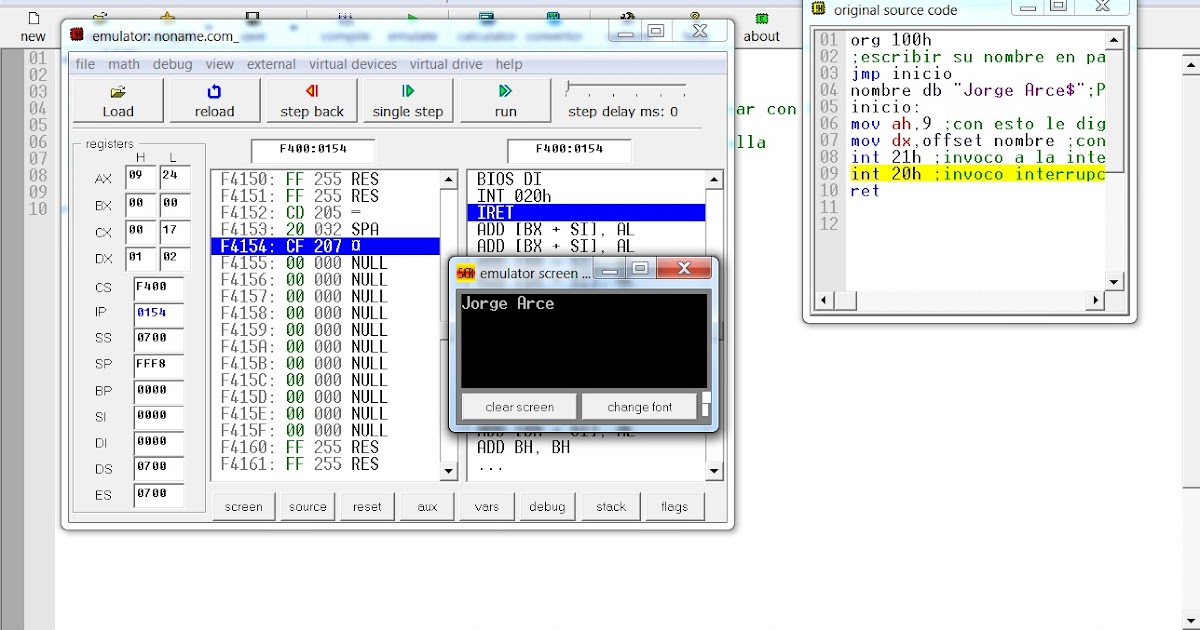Screen dimensions: 1200x630
Task: Click the CS register field
Action: [159, 288]
